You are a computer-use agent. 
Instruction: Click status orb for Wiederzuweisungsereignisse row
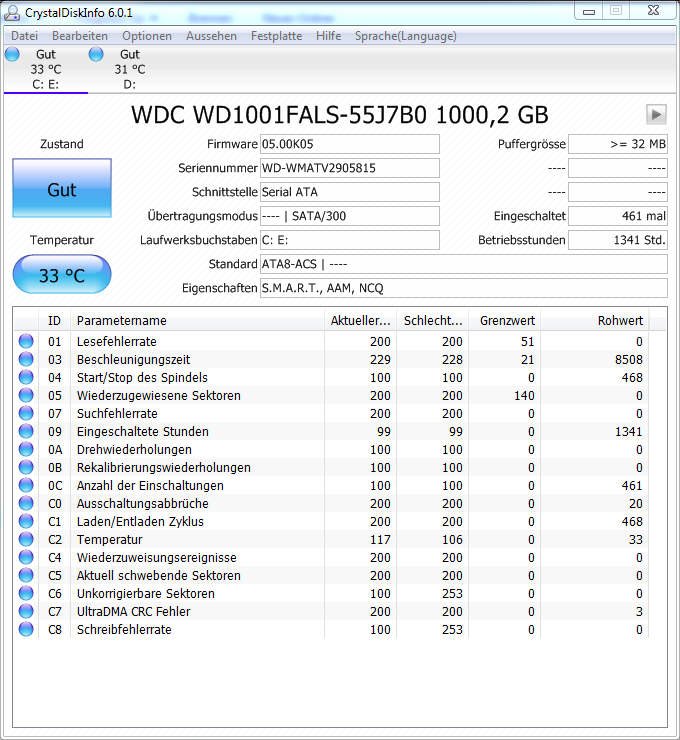tap(26, 557)
